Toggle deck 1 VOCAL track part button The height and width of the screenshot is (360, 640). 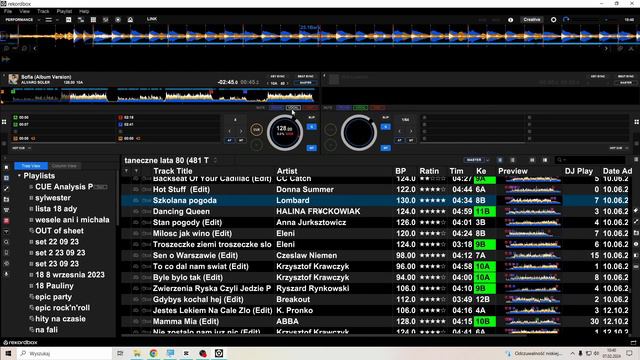(x=293, y=108)
